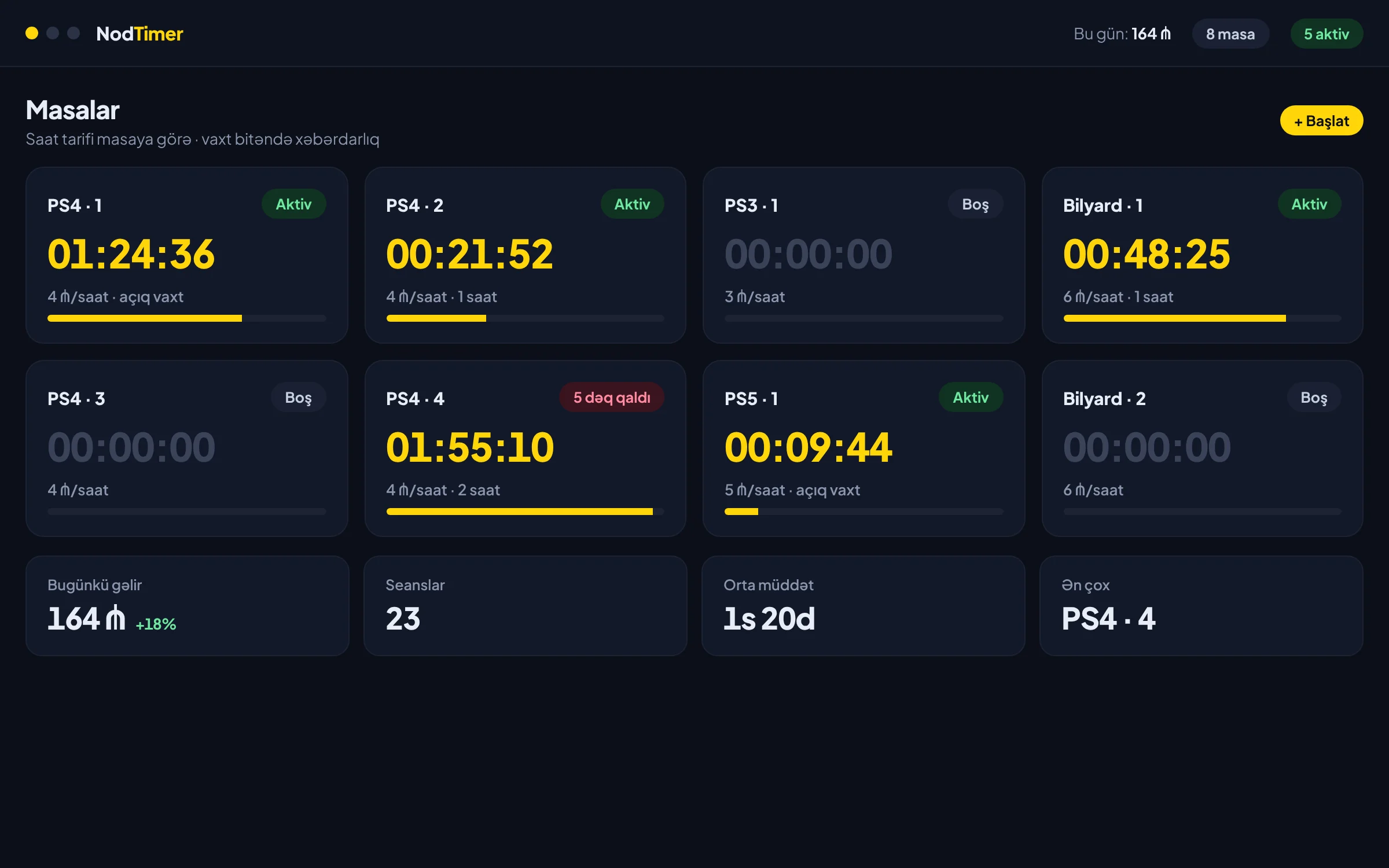Click timer 00:09:44
1389x868 pixels.
pos(808,447)
